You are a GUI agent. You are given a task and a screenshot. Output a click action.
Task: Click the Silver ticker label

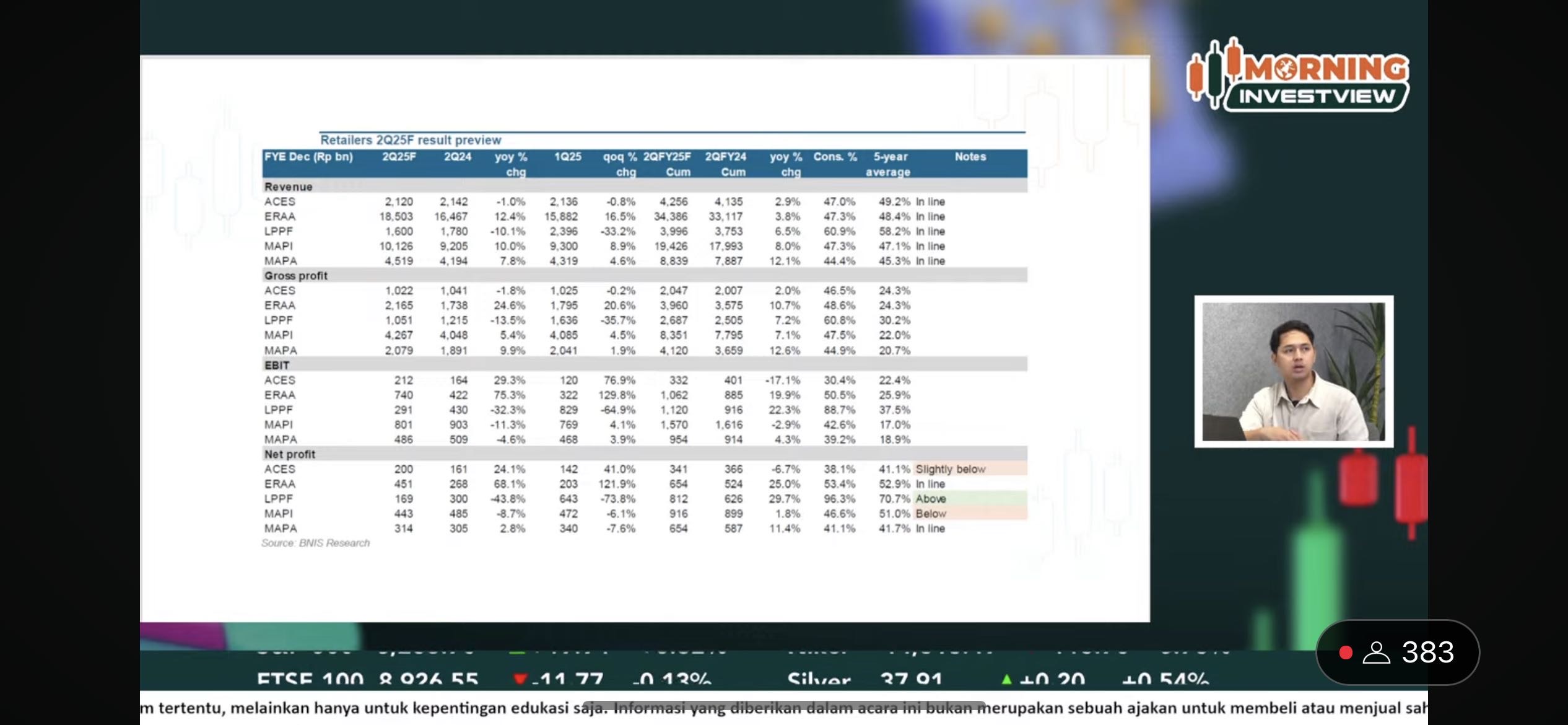[819, 680]
